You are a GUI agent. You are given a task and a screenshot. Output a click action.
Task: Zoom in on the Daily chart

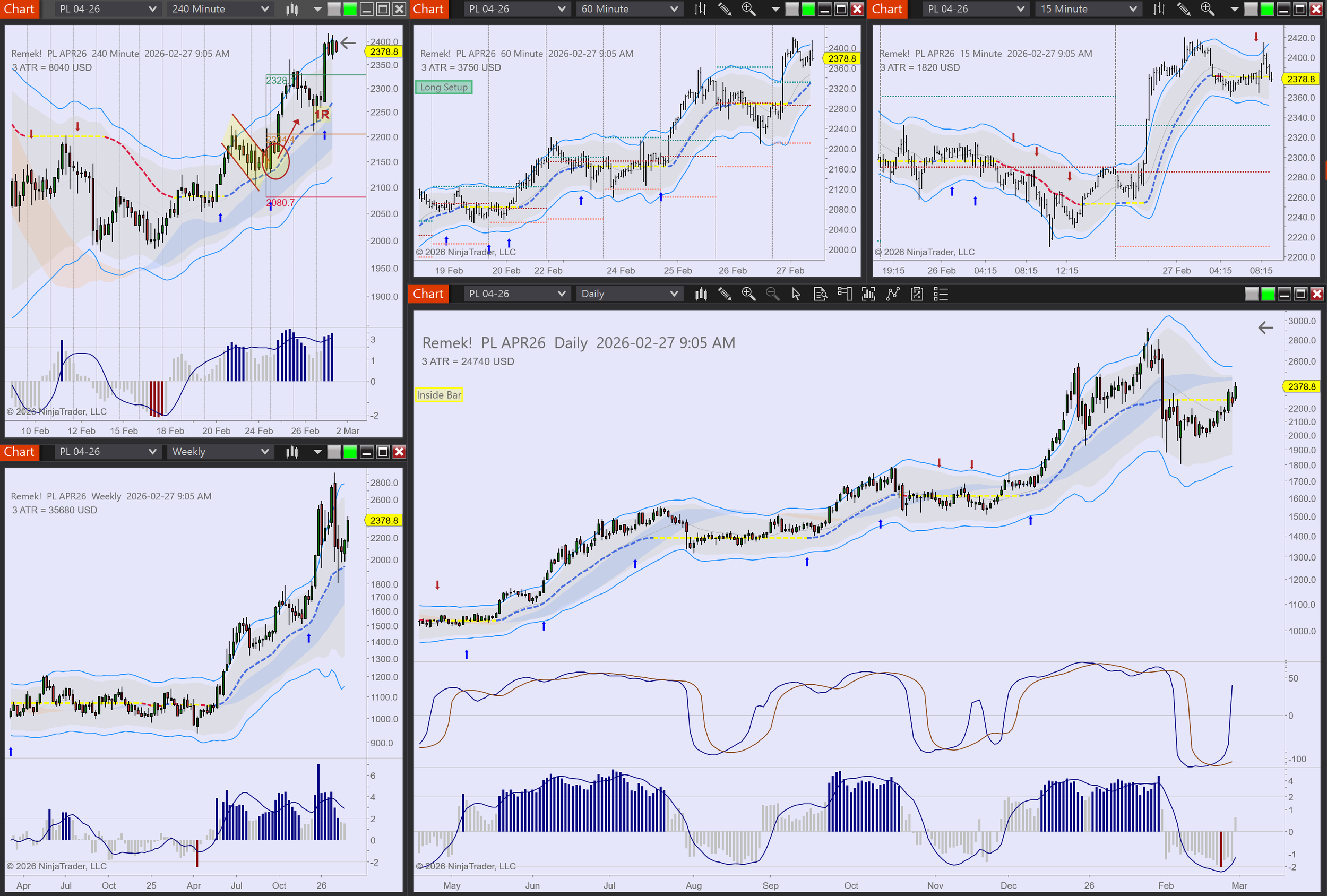[748, 294]
